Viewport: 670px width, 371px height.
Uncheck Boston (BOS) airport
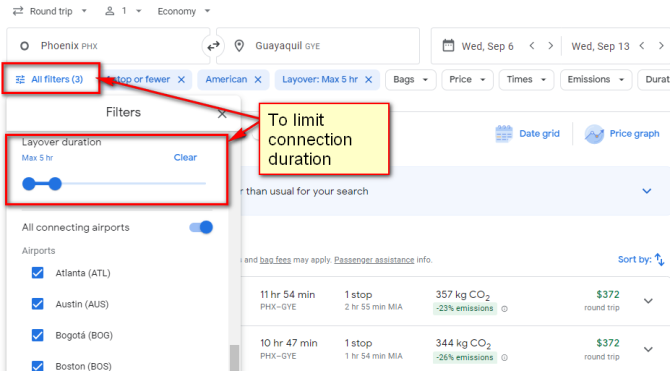(x=38, y=366)
